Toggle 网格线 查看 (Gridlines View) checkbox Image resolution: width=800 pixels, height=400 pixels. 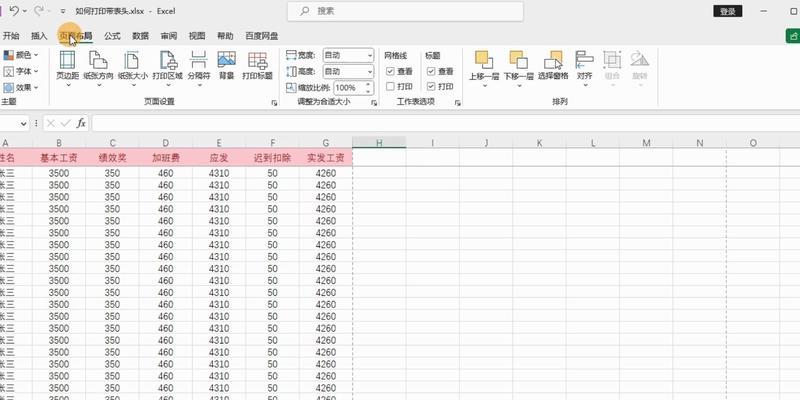[x=390, y=71]
